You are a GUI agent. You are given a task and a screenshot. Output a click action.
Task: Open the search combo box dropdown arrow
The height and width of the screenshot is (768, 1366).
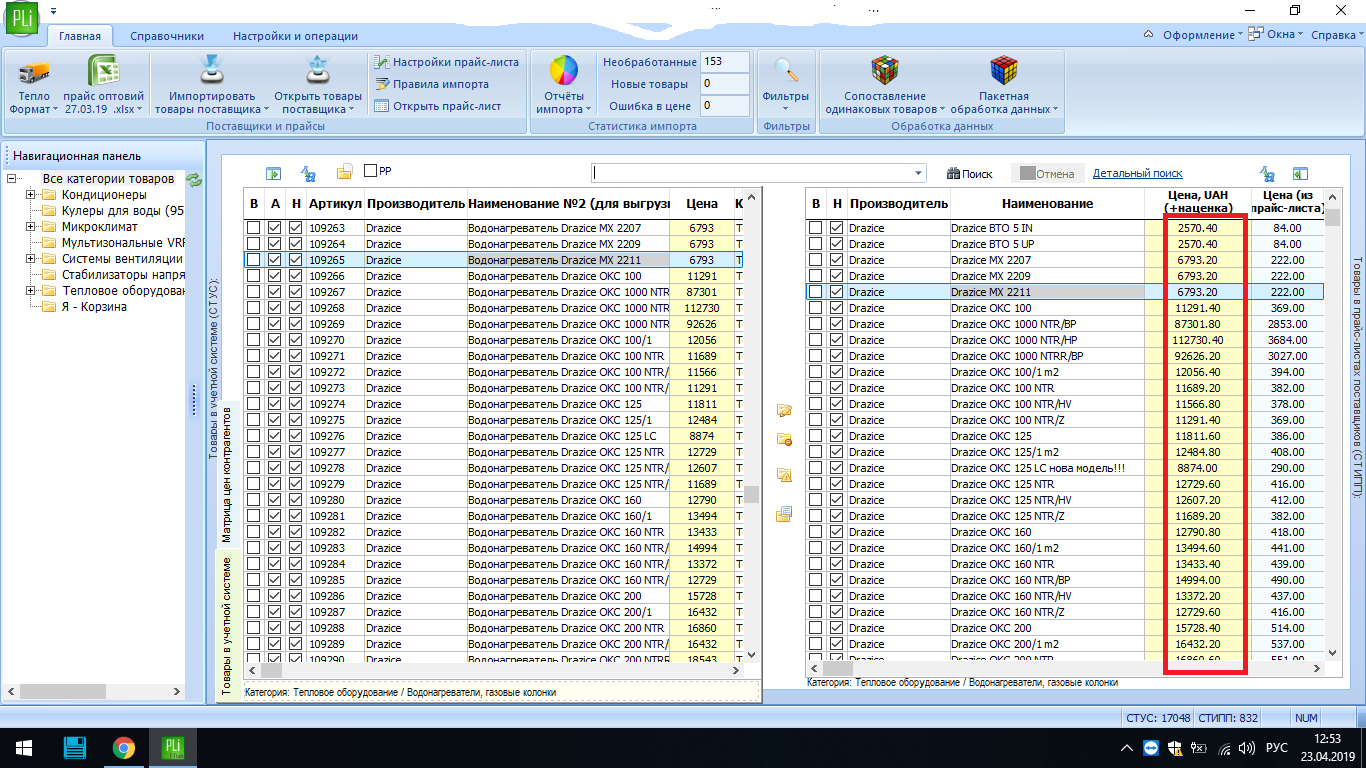(919, 173)
